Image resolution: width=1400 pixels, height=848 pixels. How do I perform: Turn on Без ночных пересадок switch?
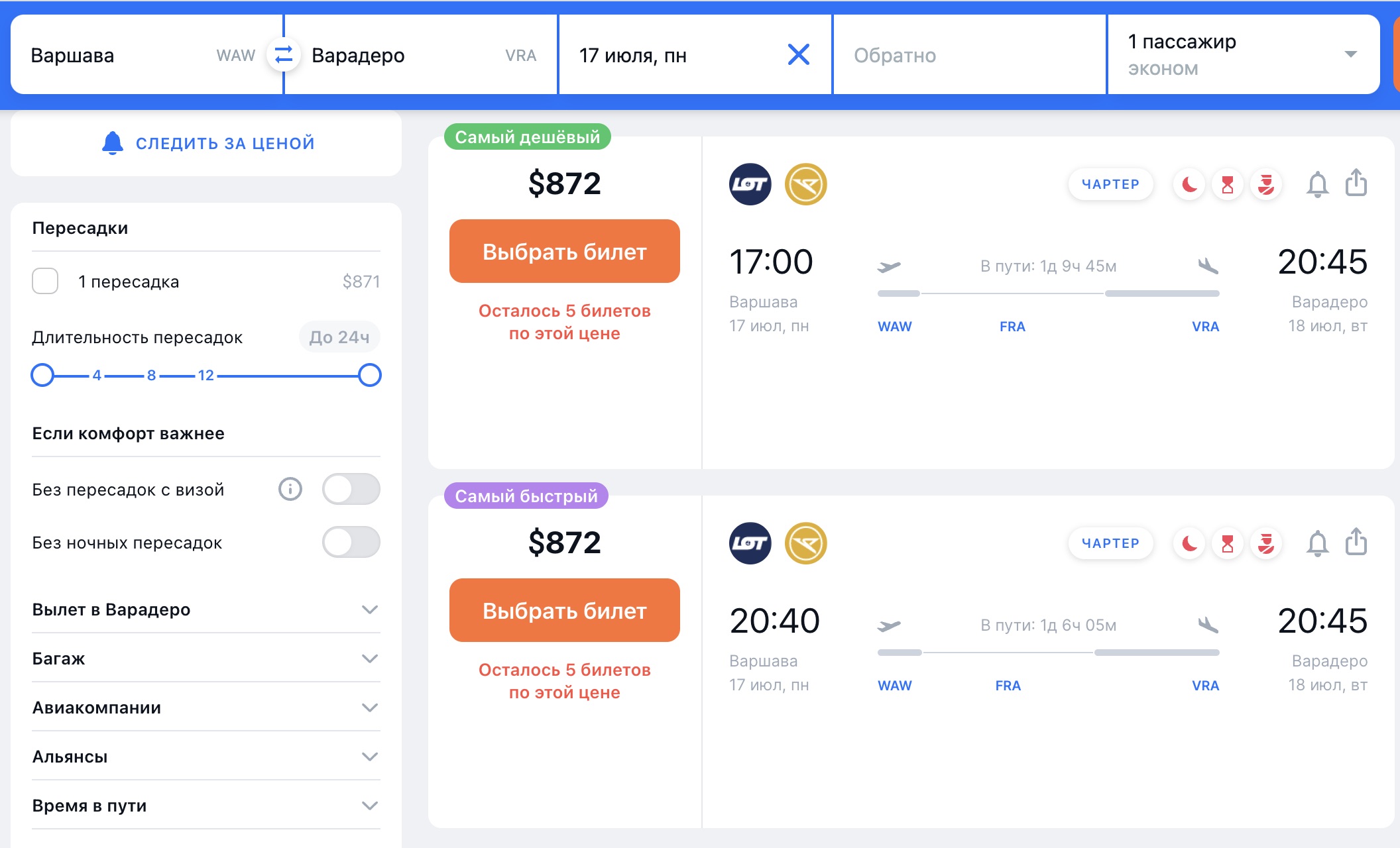click(351, 543)
